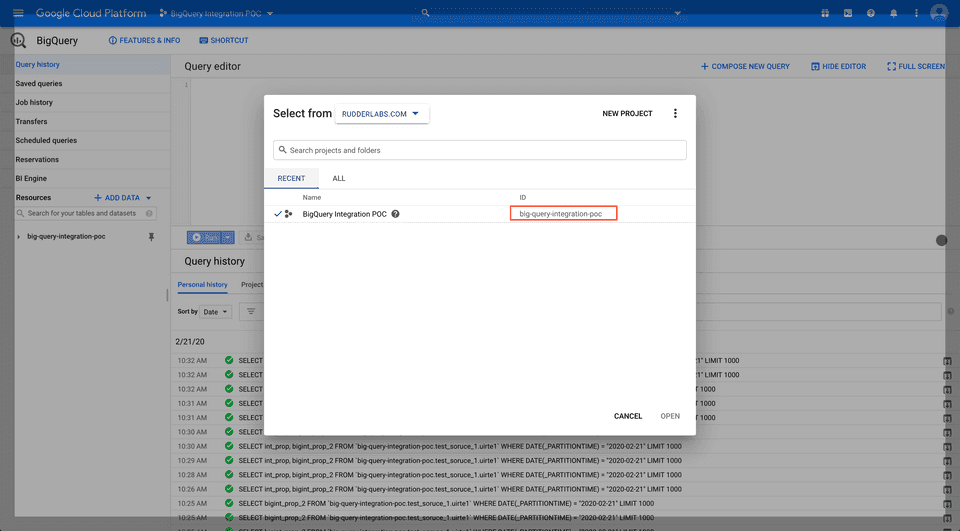Open notifications bell in top bar
This screenshot has height=531, width=960.
(893, 13)
